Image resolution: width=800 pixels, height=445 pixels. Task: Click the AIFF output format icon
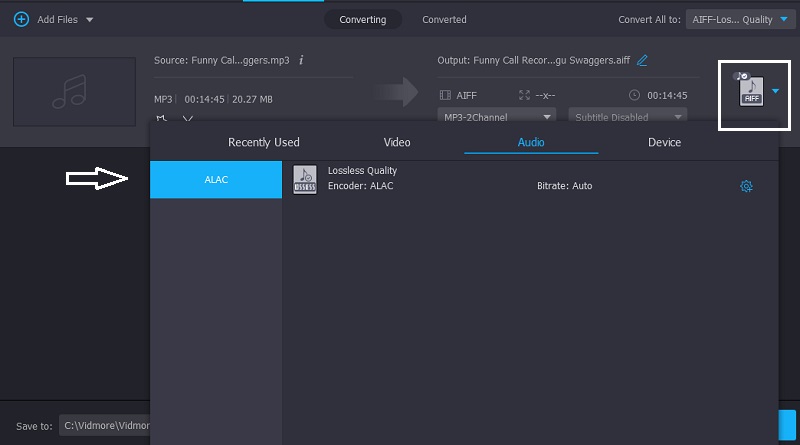pyautogui.click(x=750, y=91)
